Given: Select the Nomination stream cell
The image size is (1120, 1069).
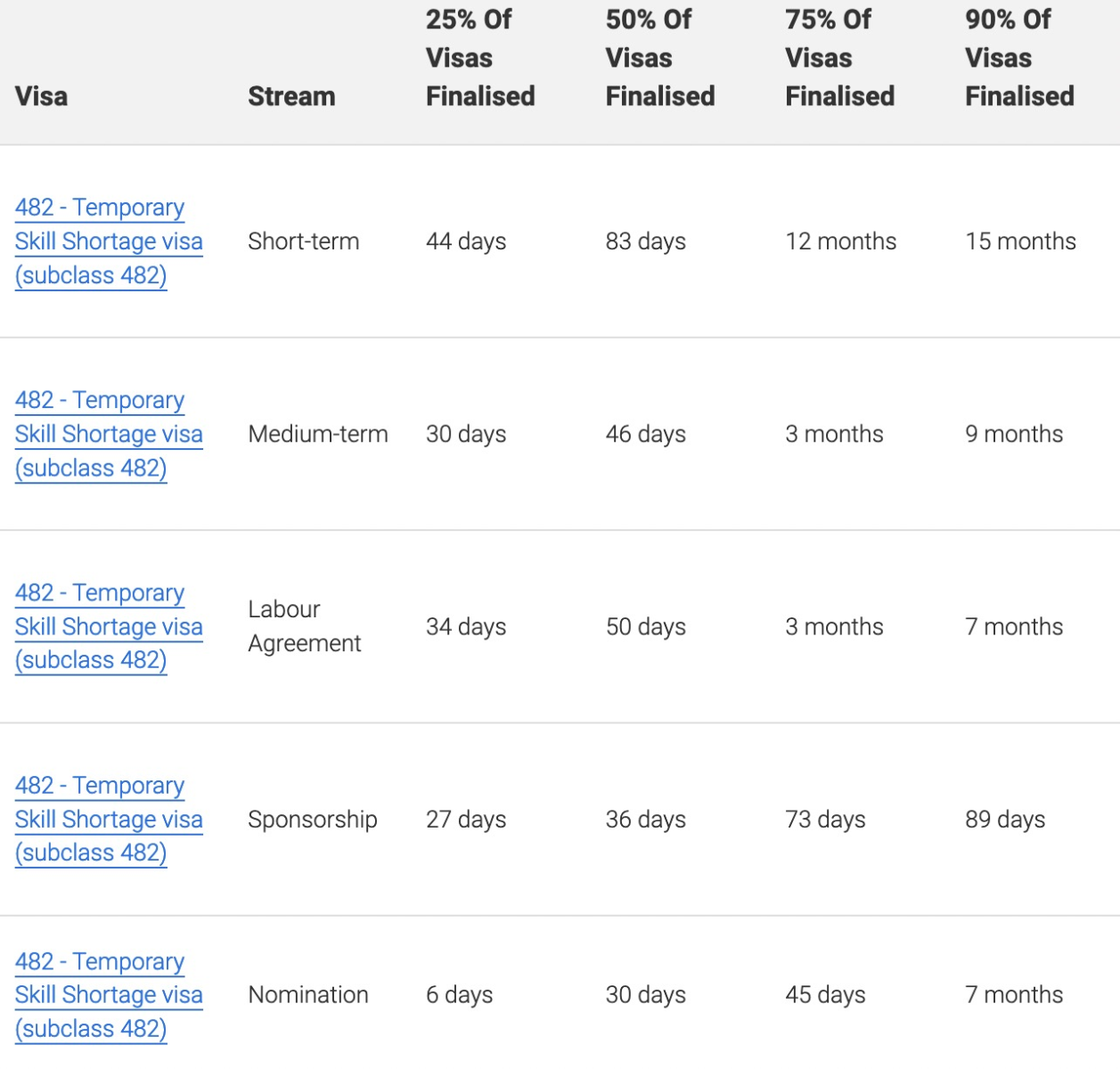Looking at the screenshot, I should point(307,994).
